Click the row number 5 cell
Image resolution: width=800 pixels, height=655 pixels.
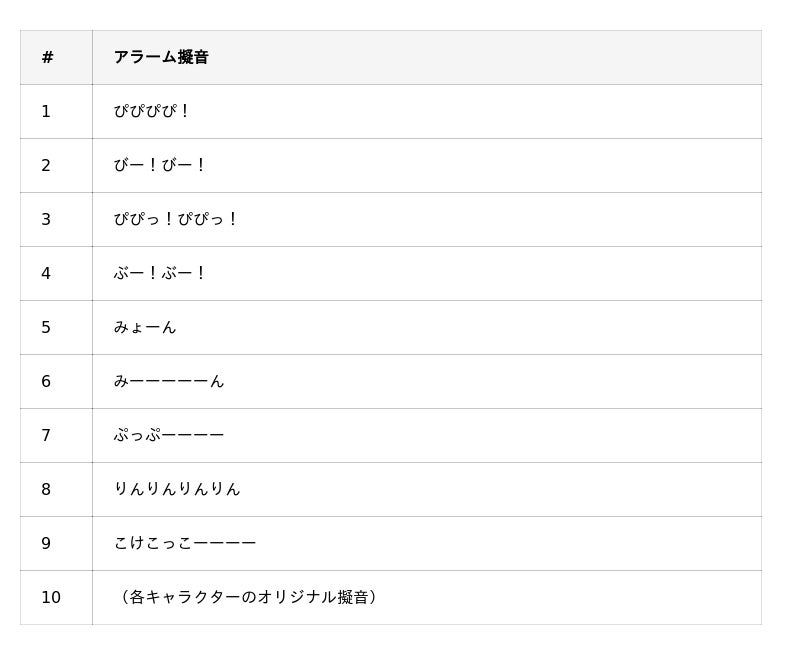tap(46, 328)
